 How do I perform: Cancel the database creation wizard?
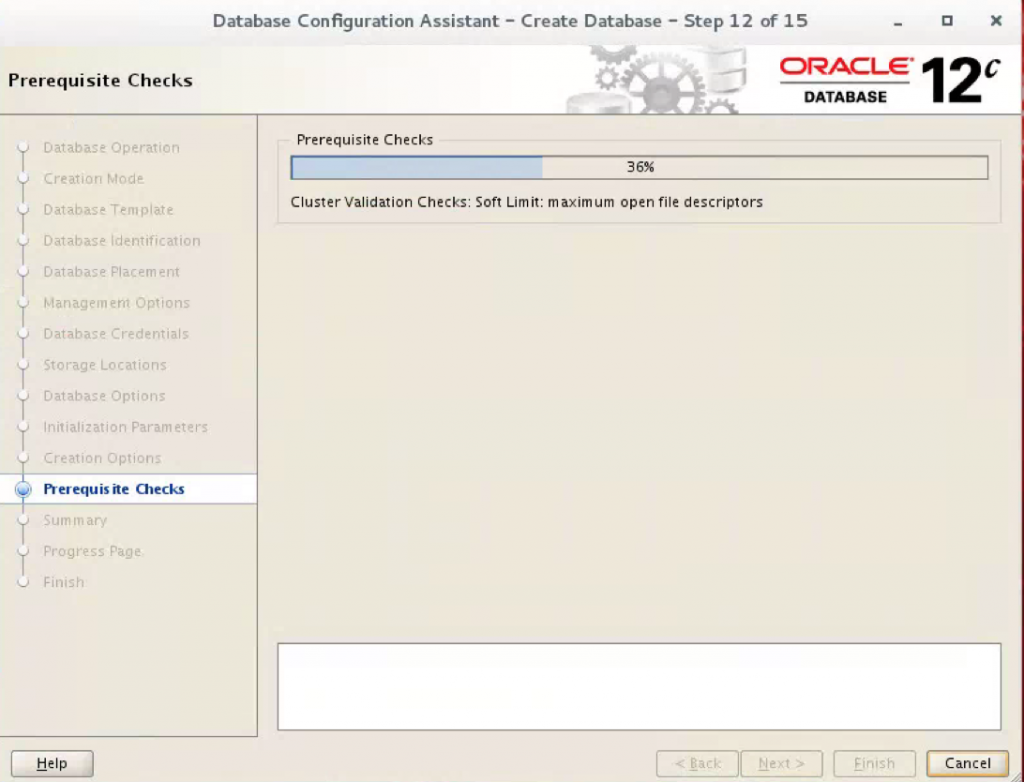[967, 764]
